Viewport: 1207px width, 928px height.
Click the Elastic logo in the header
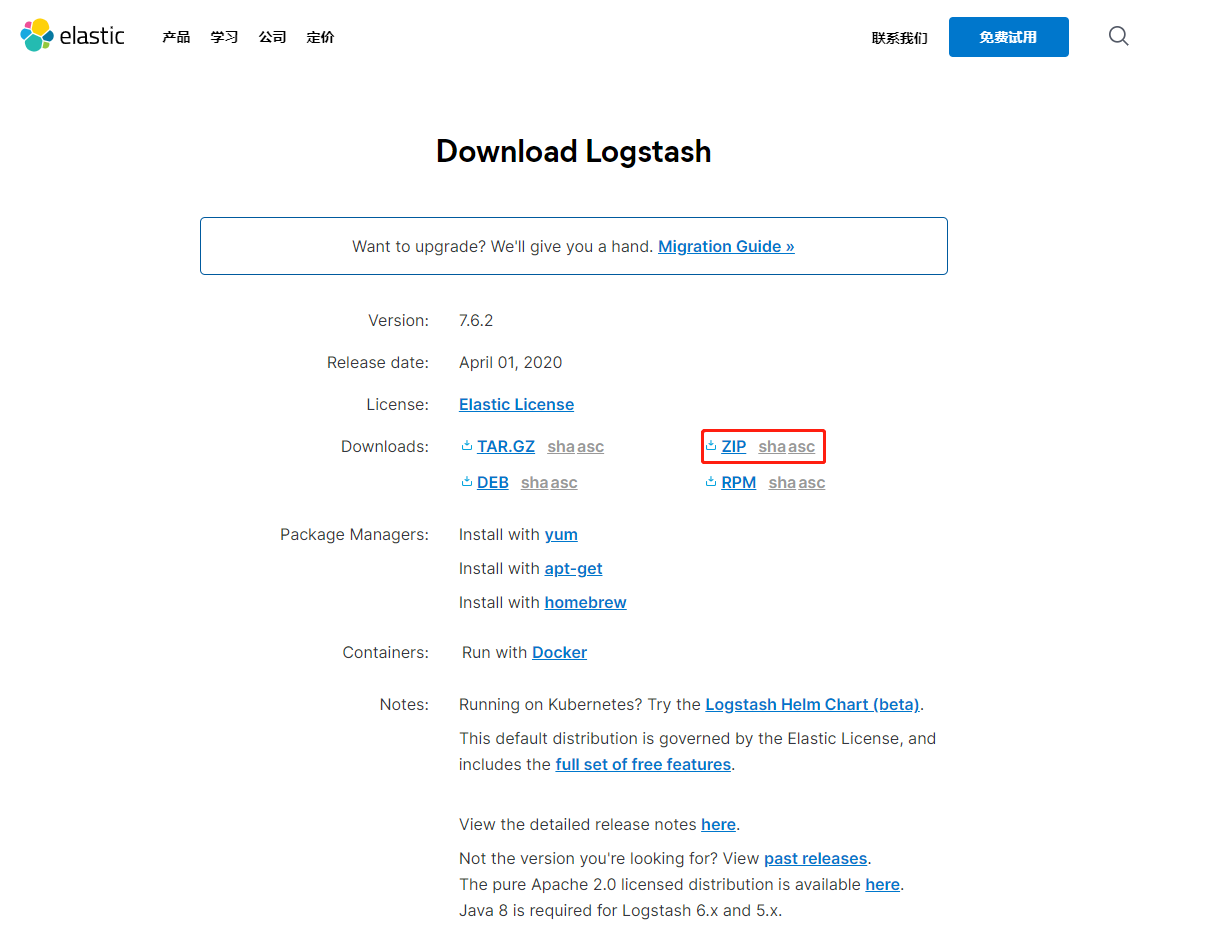click(71, 36)
